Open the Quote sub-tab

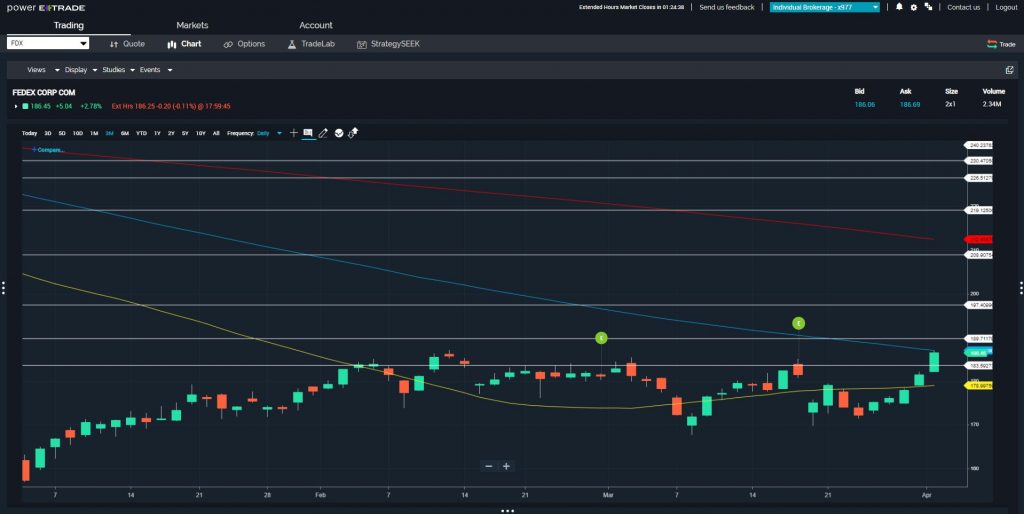tap(127, 44)
